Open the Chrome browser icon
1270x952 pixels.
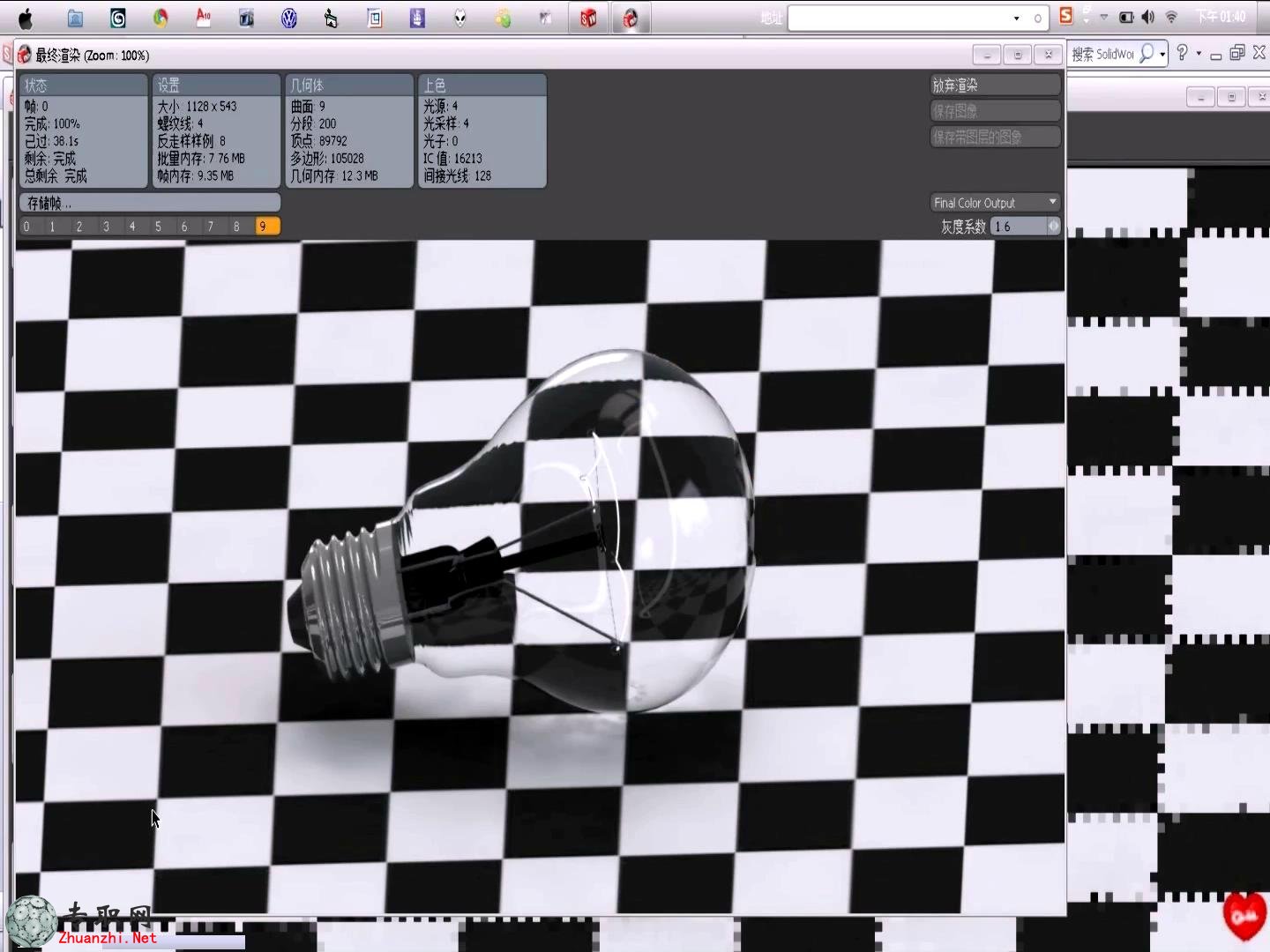161,19
